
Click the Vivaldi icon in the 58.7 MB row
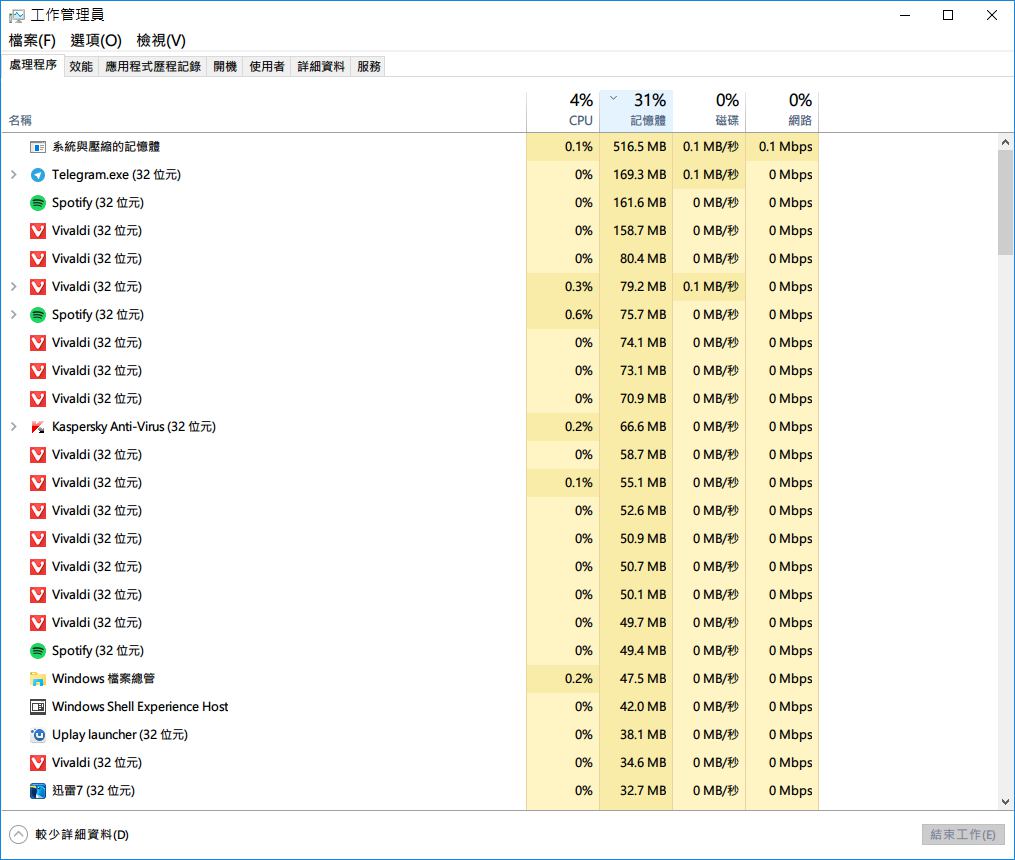38,455
